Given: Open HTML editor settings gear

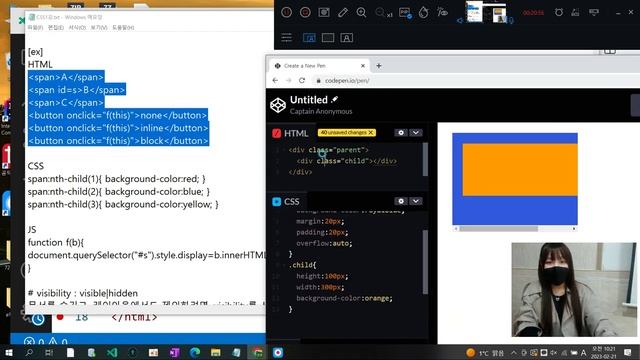Looking at the screenshot, I should tap(401, 133).
